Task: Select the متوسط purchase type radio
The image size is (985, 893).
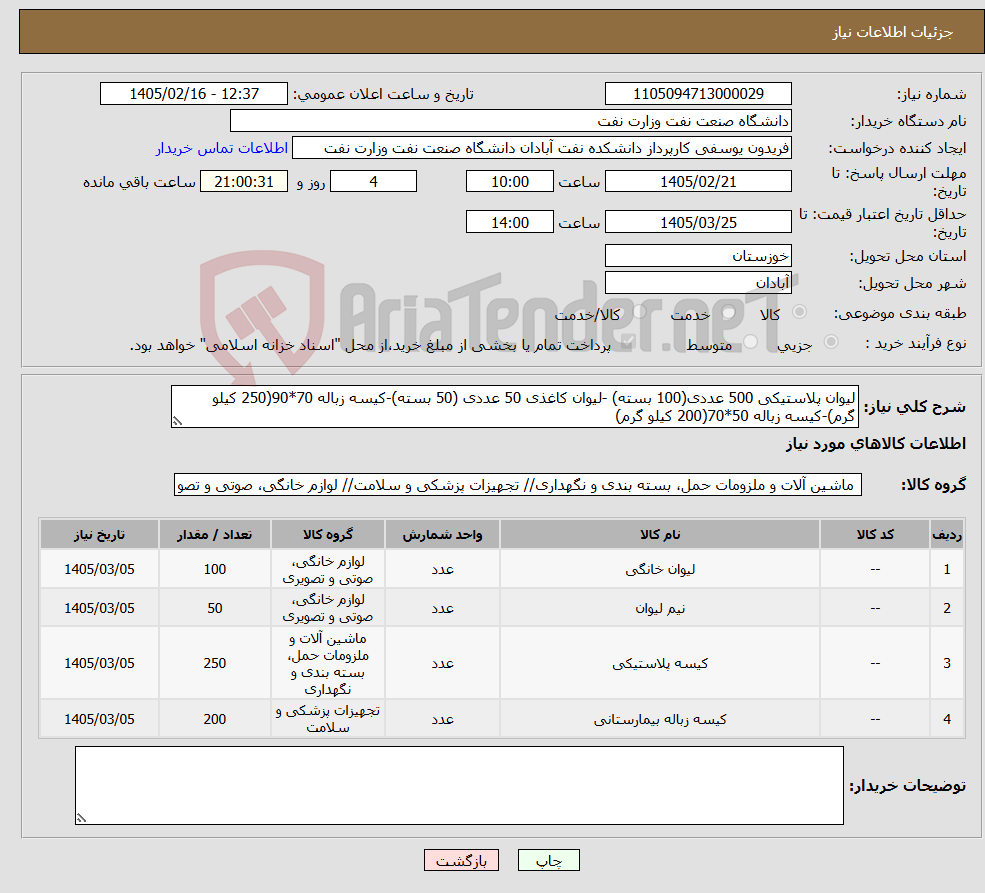Action: pos(750,342)
